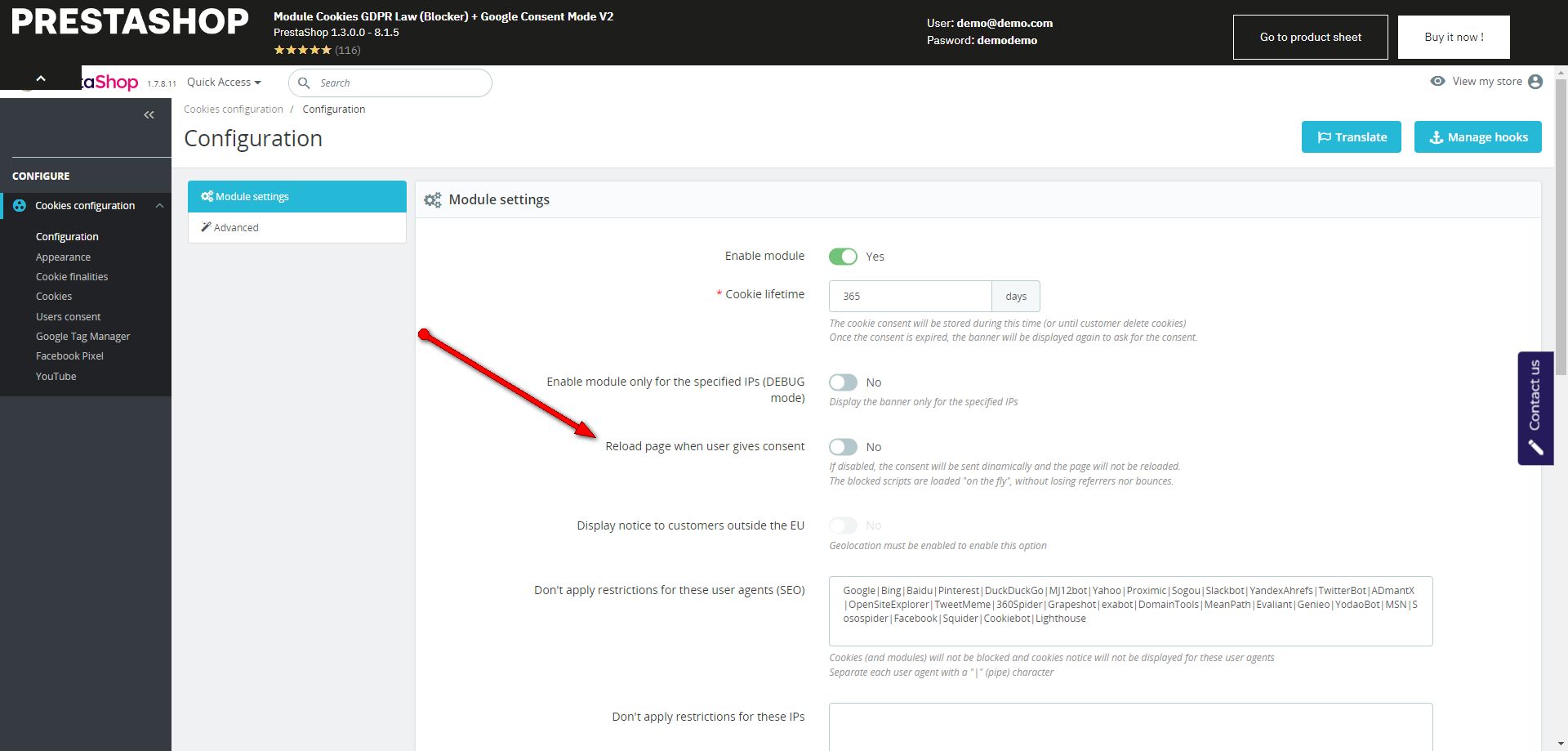
Task: Open Cookie finalities in the sidebar
Action: [x=72, y=277]
